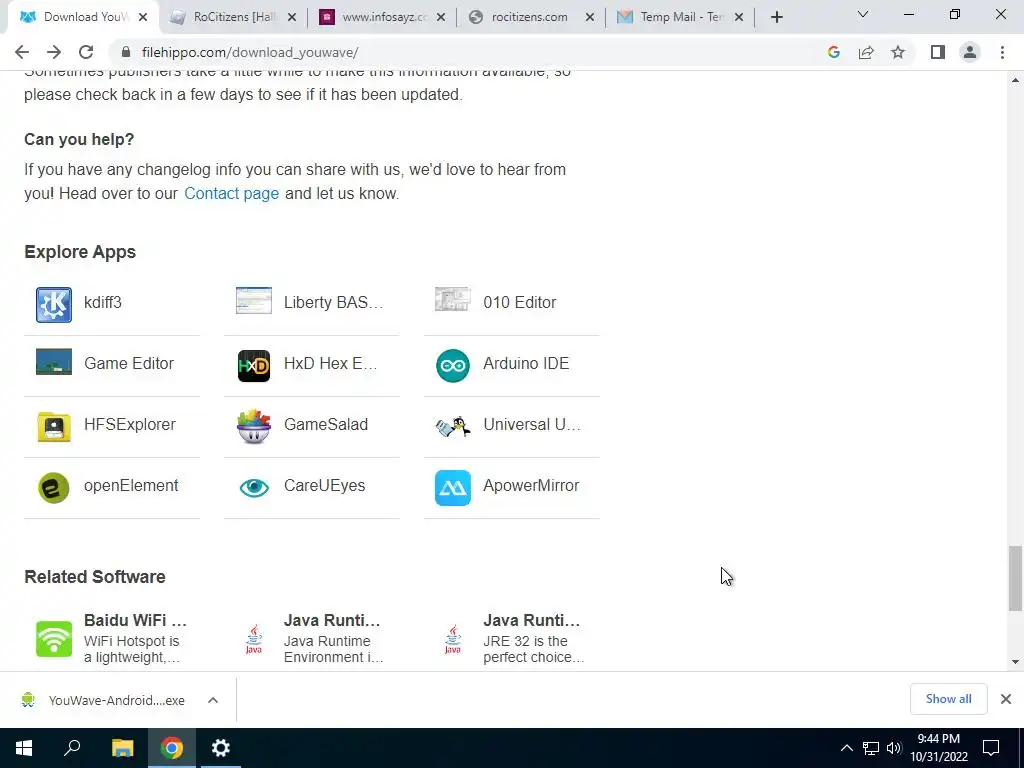This screenshot has height=768, width=1024.
Task: Open the tab search dropdown arrow
Action: point(863,14)
